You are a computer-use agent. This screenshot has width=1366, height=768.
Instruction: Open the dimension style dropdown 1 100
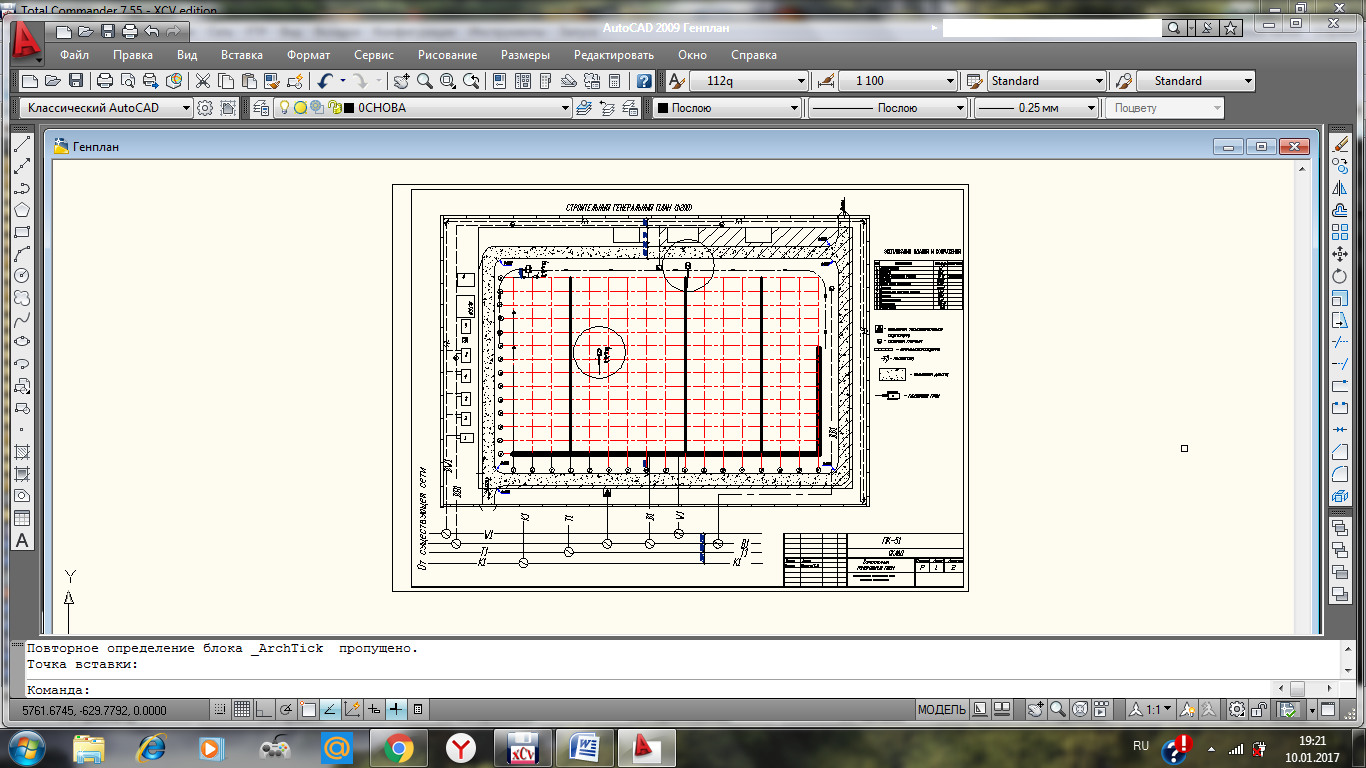tap(899, 81)
